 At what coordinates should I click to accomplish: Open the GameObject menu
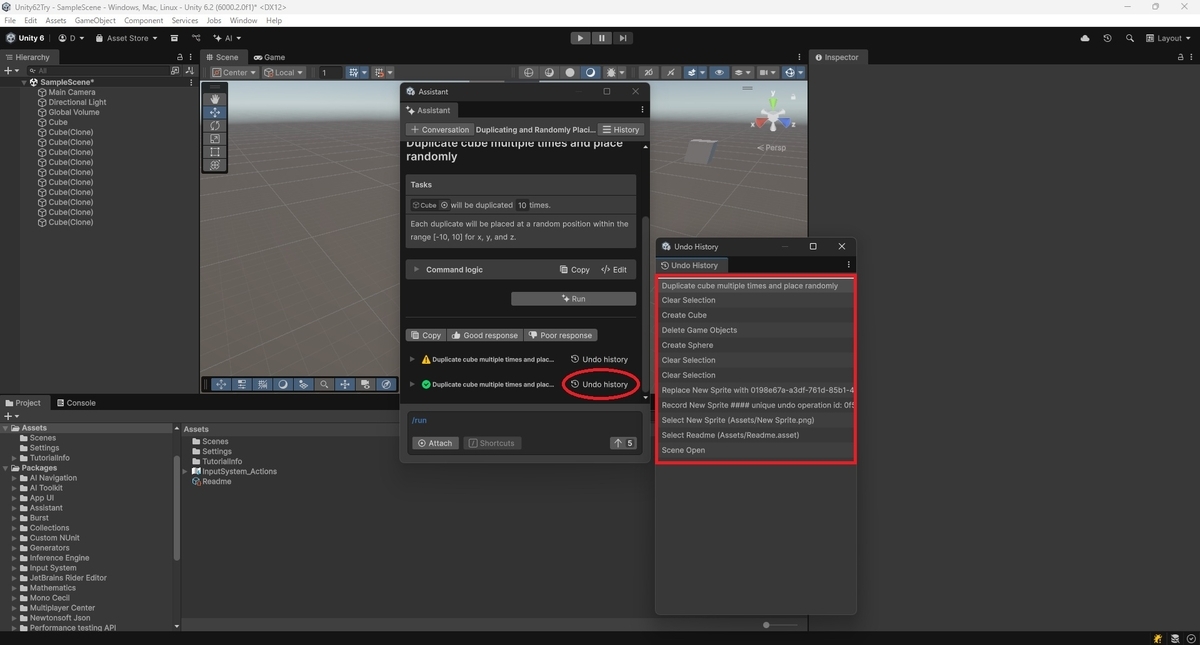tap(95, 20)
